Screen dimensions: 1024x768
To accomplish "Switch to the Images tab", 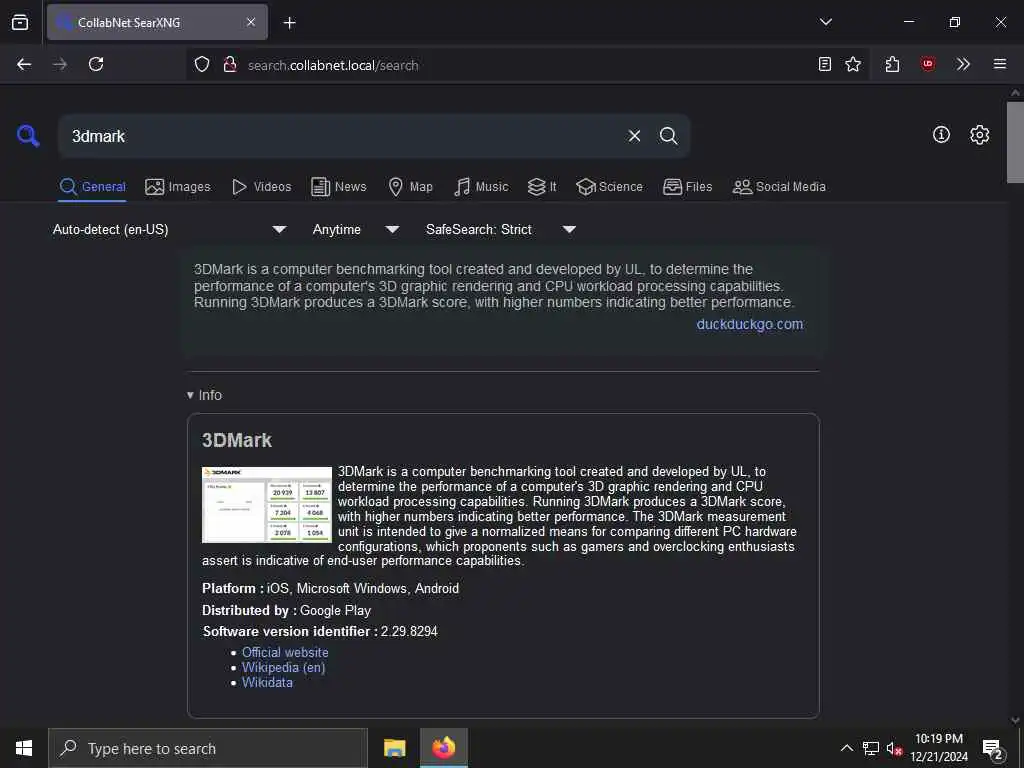I will click(178, 187).
